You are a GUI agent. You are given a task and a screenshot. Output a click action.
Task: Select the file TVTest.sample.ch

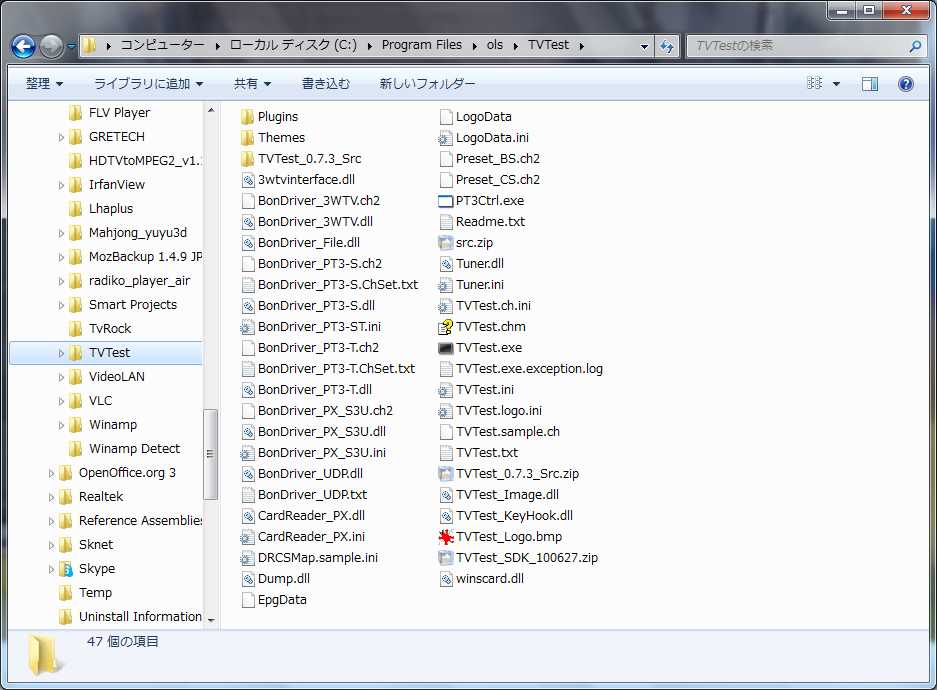pos(507,432)
